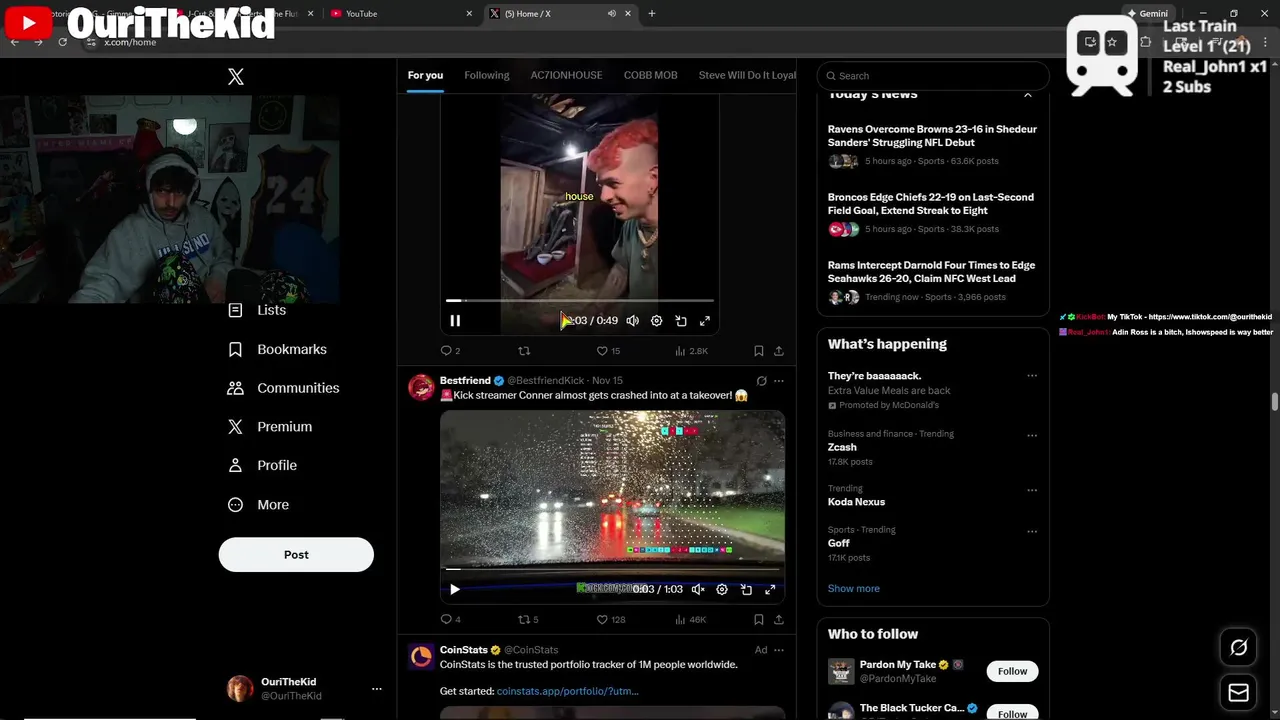Open options for Goff trend
The width and height of the screenshot is (1280, 720).
pos(1032,532)
